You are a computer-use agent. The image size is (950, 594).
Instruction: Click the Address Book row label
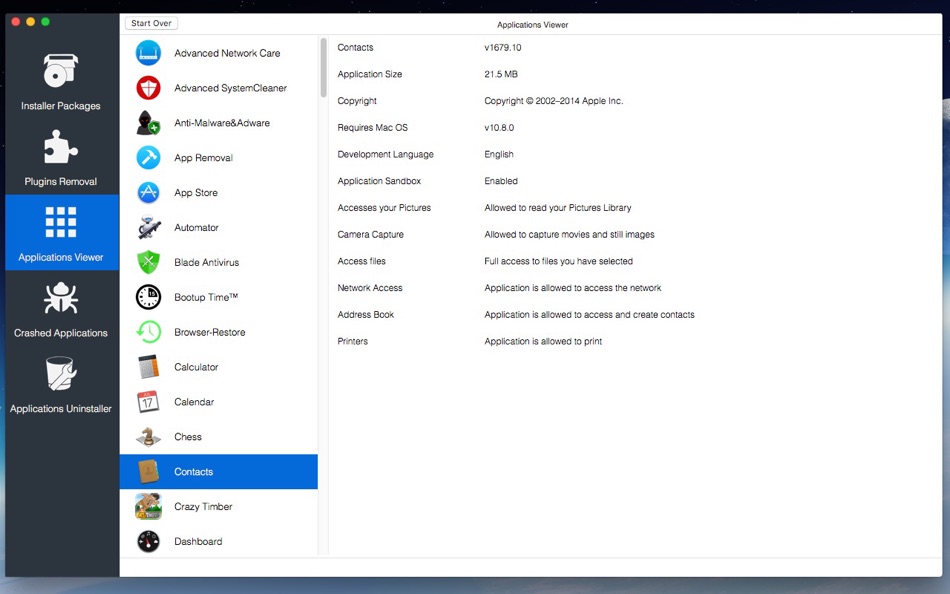tap(365, 315)
